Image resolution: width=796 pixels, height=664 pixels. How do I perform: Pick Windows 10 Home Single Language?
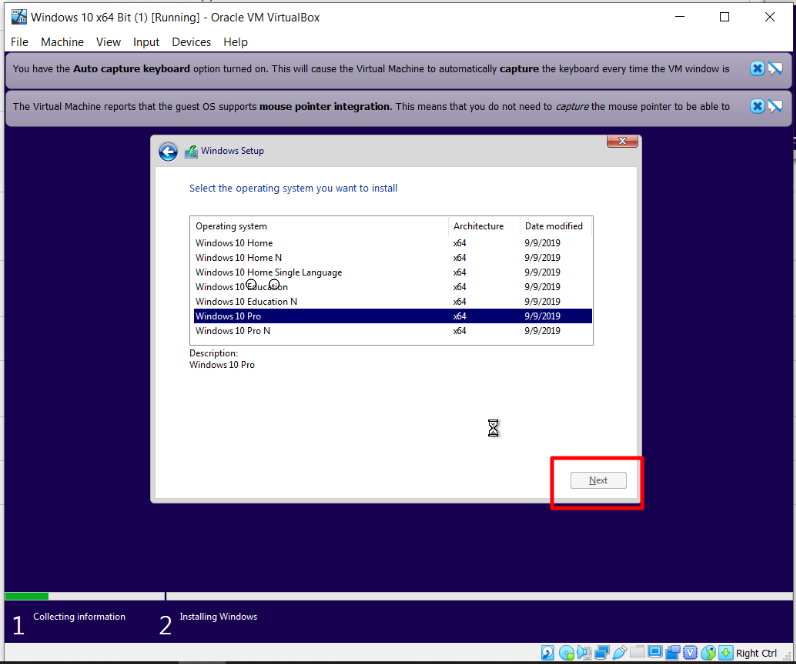click(268, 272)
